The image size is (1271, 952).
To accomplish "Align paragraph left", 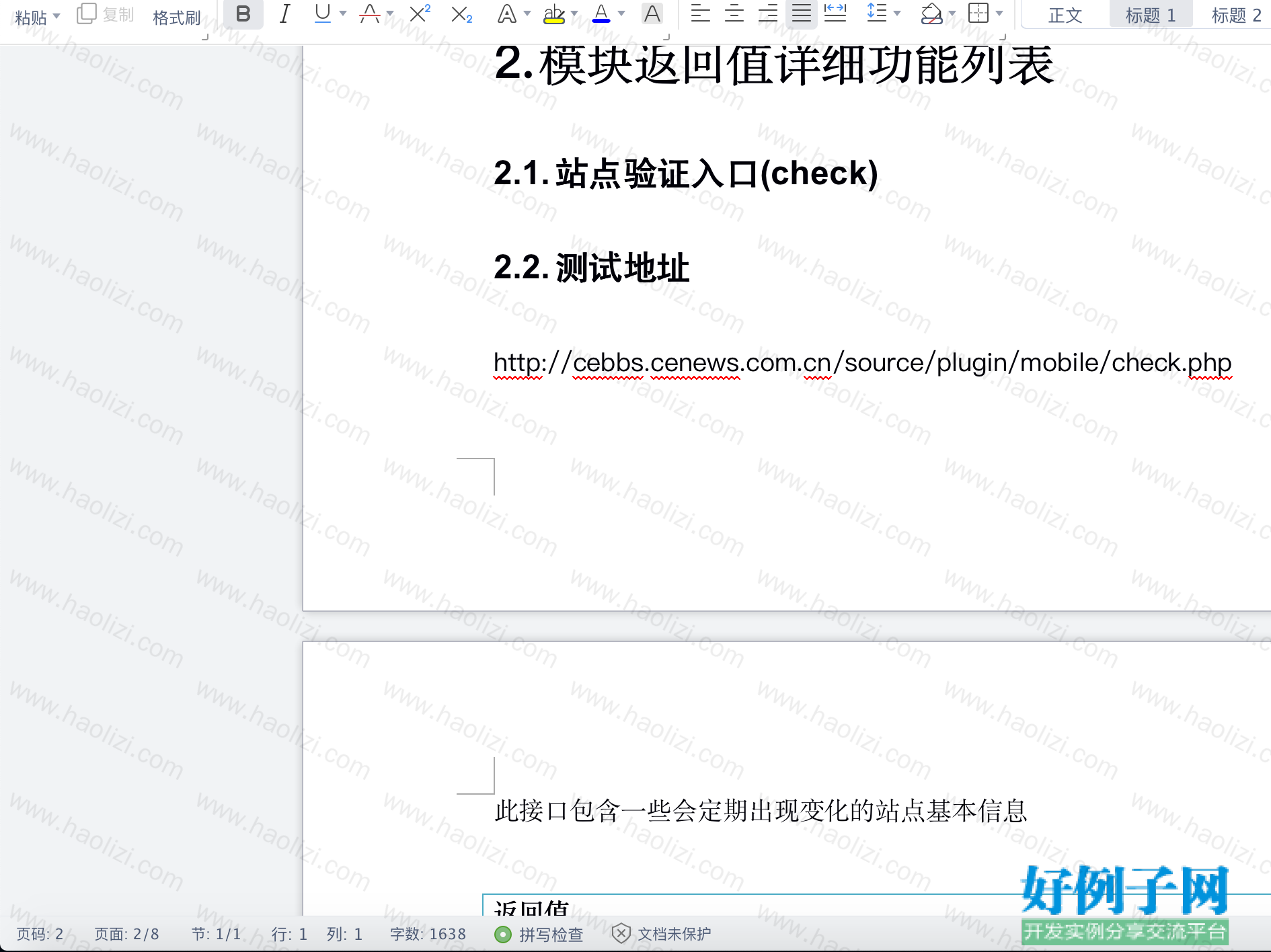I will pyautogui.click(x=701, y=13).
